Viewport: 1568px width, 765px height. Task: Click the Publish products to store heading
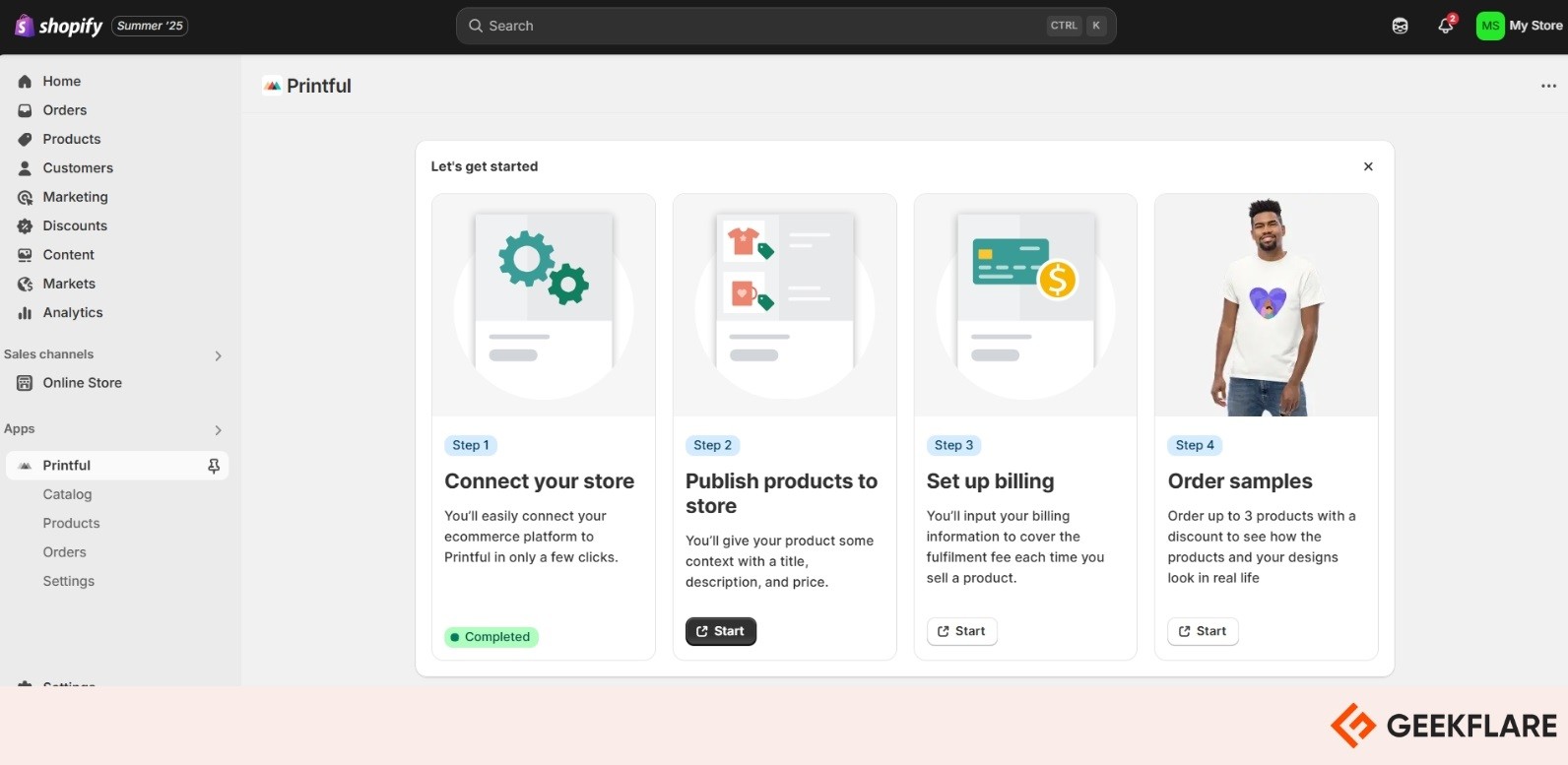point(781,493)
